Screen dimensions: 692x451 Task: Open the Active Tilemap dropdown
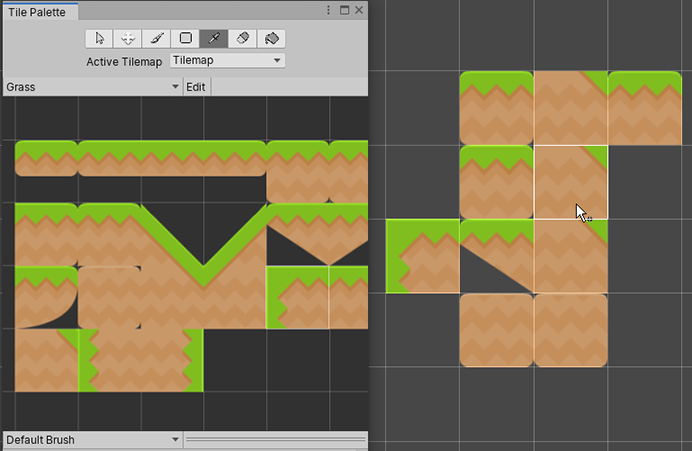coord(227,61)
